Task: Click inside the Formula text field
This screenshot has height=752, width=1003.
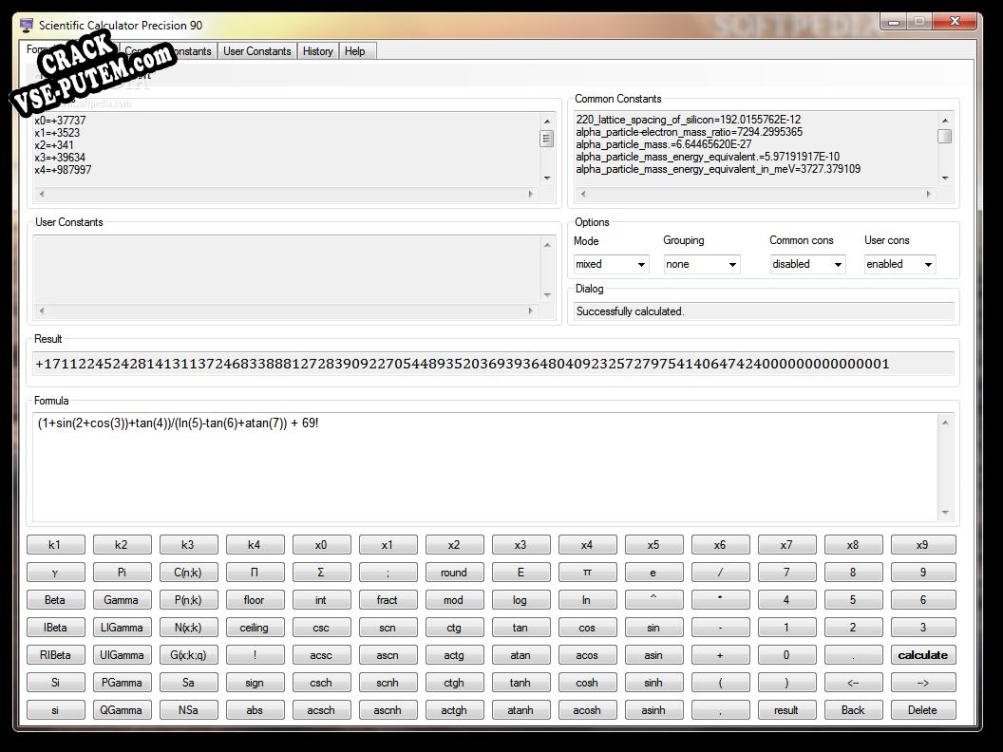Action: pyautogui.click(x=486, y=467)
